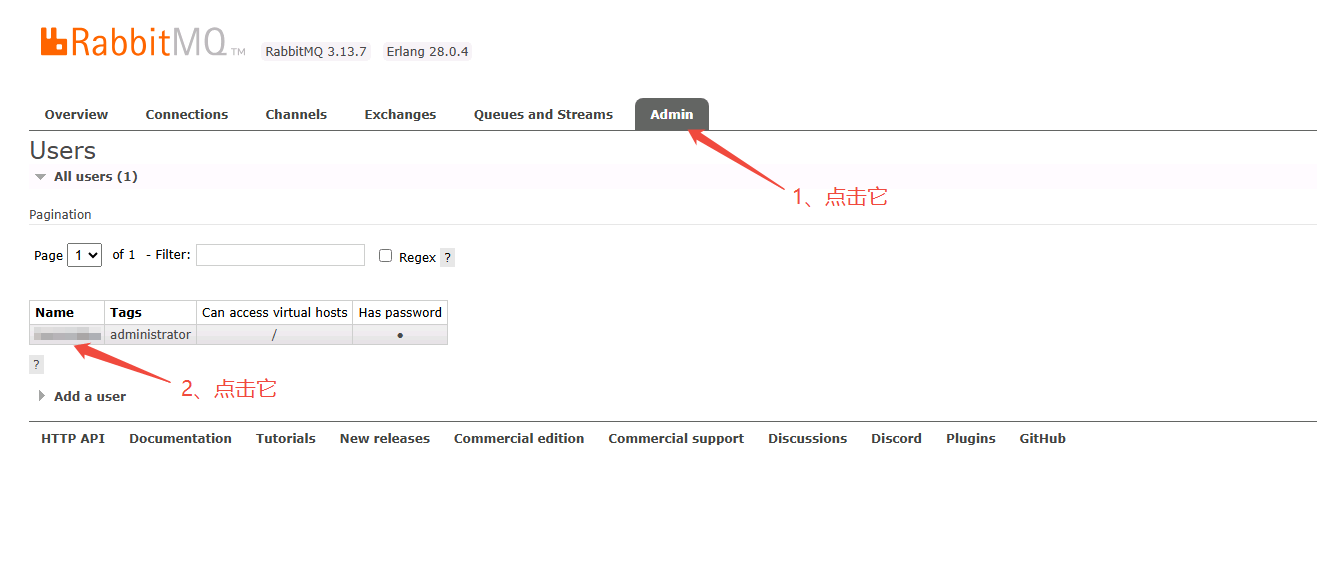Image resolution: width=1317 pixels, height=567 pixels.
Task: Focus the Filter text field
Action: point(280,255)
